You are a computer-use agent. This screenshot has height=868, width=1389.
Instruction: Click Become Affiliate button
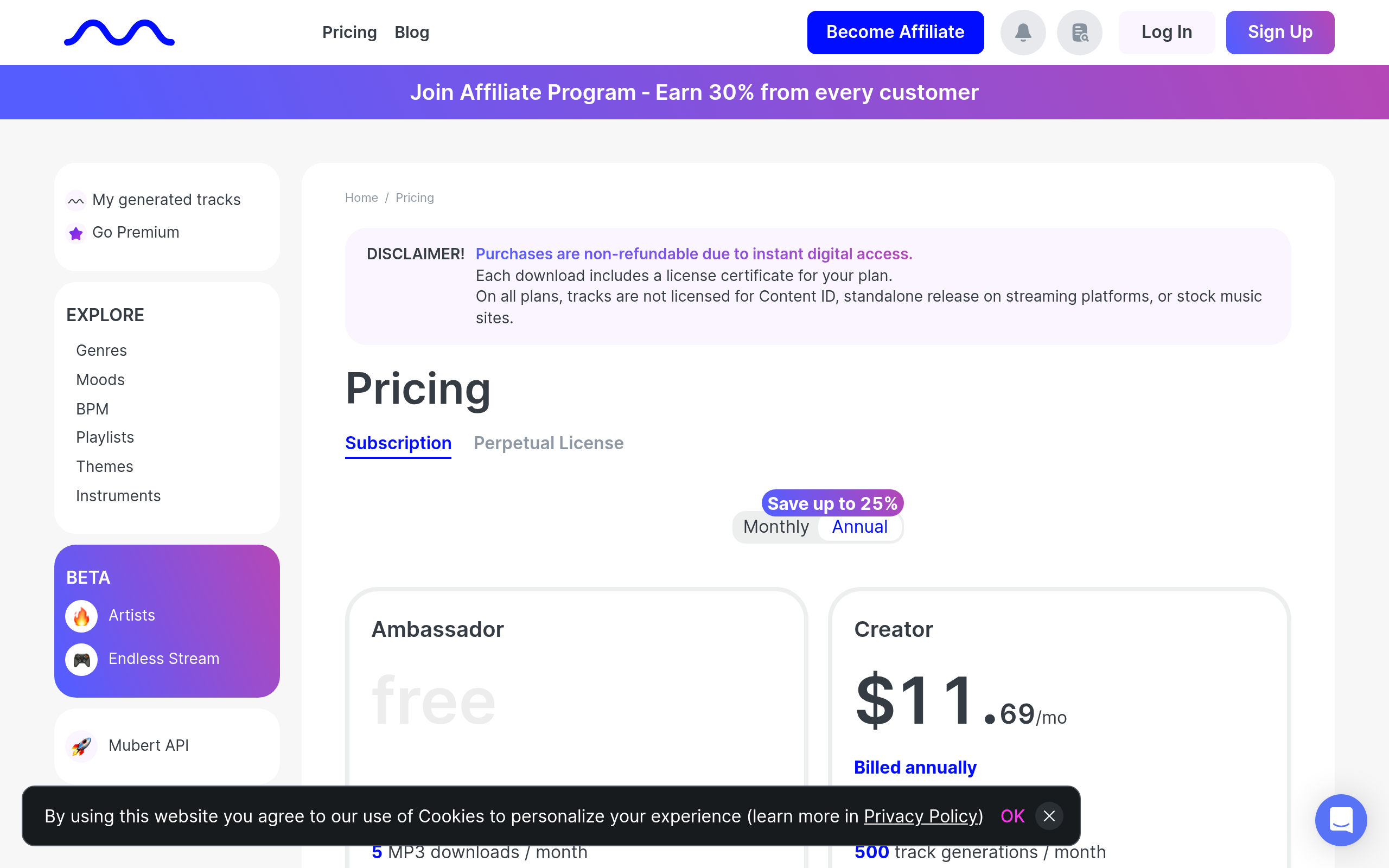tap(895, 33)
